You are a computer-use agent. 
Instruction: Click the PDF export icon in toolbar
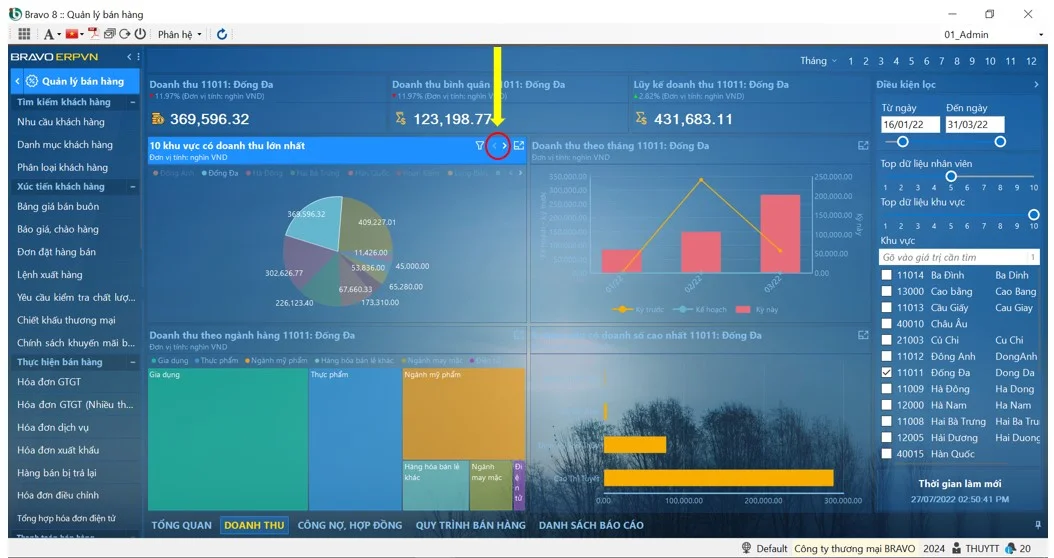[92, 34]
